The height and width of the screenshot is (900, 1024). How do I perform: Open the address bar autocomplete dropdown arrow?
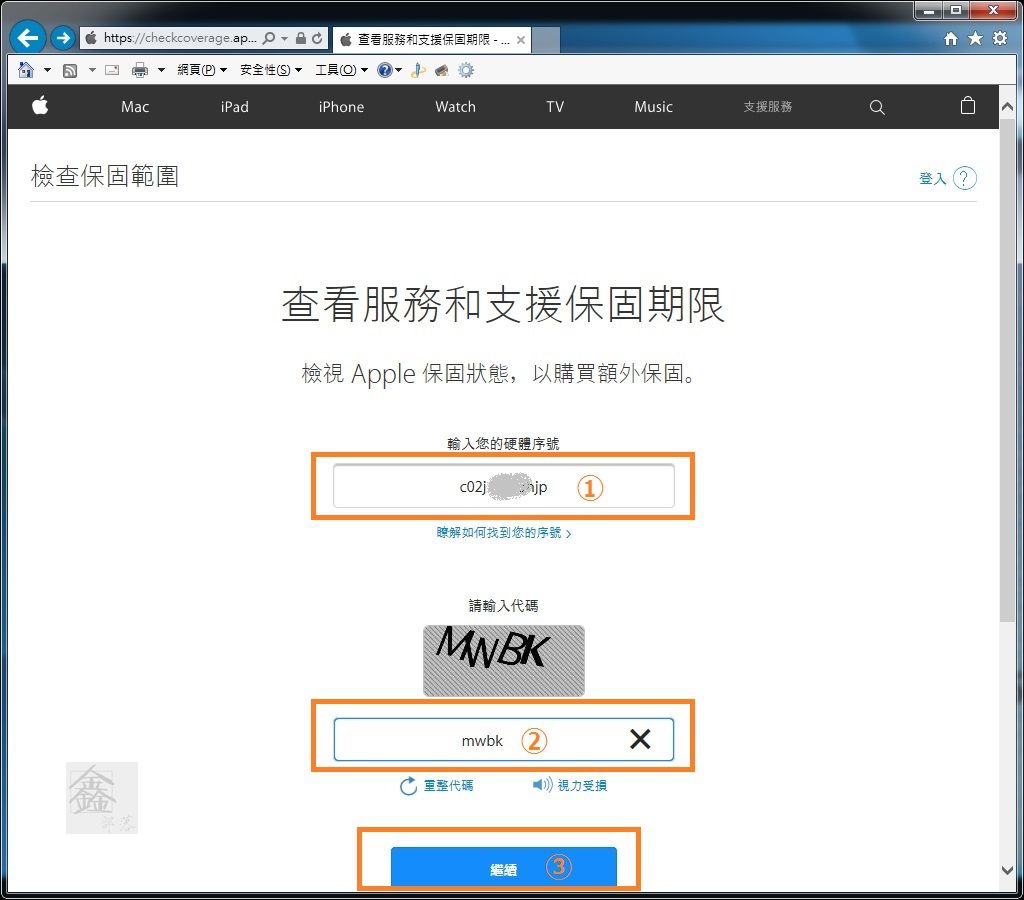[284, 39]
